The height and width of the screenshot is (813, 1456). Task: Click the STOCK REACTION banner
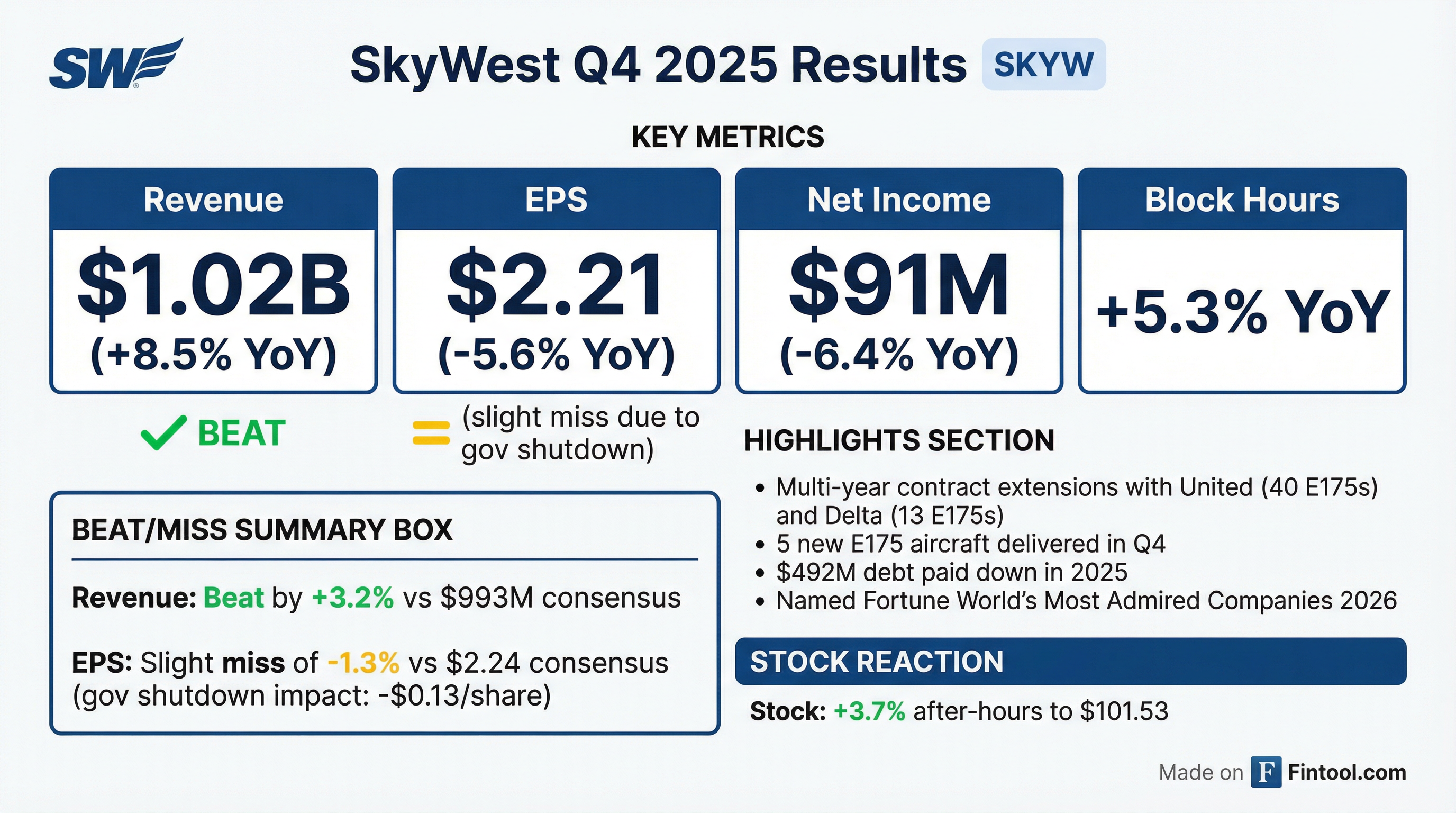(x=1070, y=662)
